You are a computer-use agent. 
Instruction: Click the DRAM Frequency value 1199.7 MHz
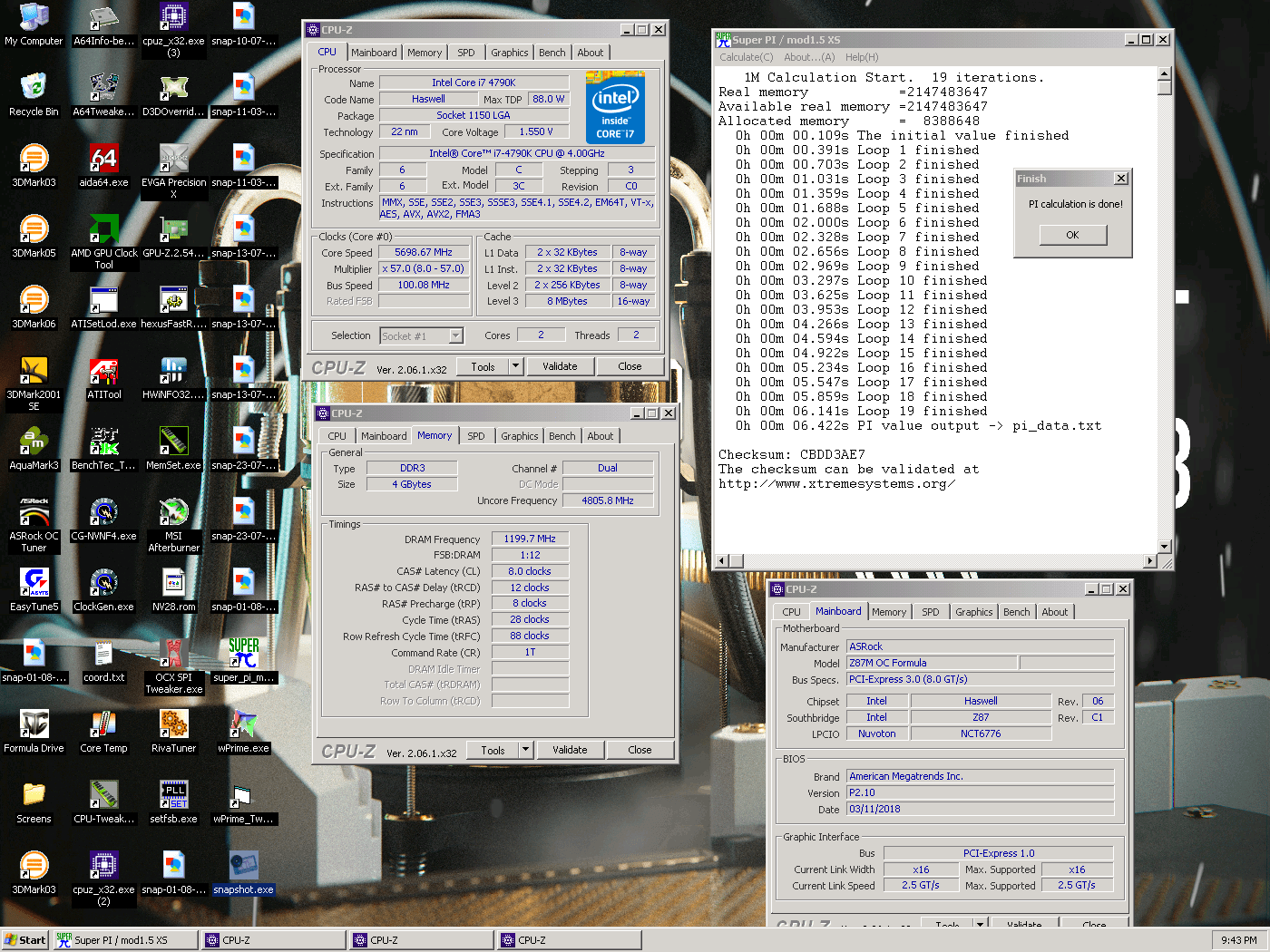(530, 539)
